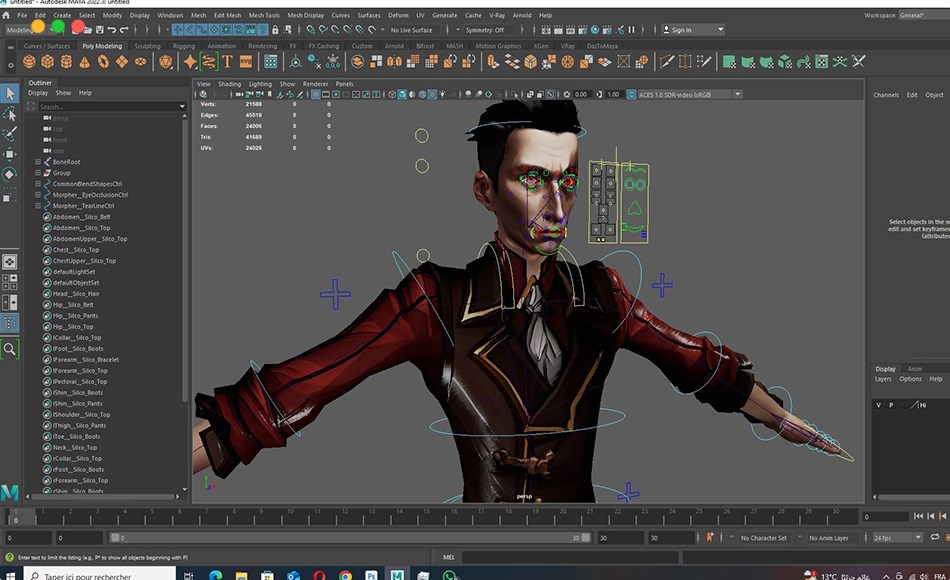Click the SVG import shelf icon
This screenshot has width=950, height=580.
click(x=245, y=62)
